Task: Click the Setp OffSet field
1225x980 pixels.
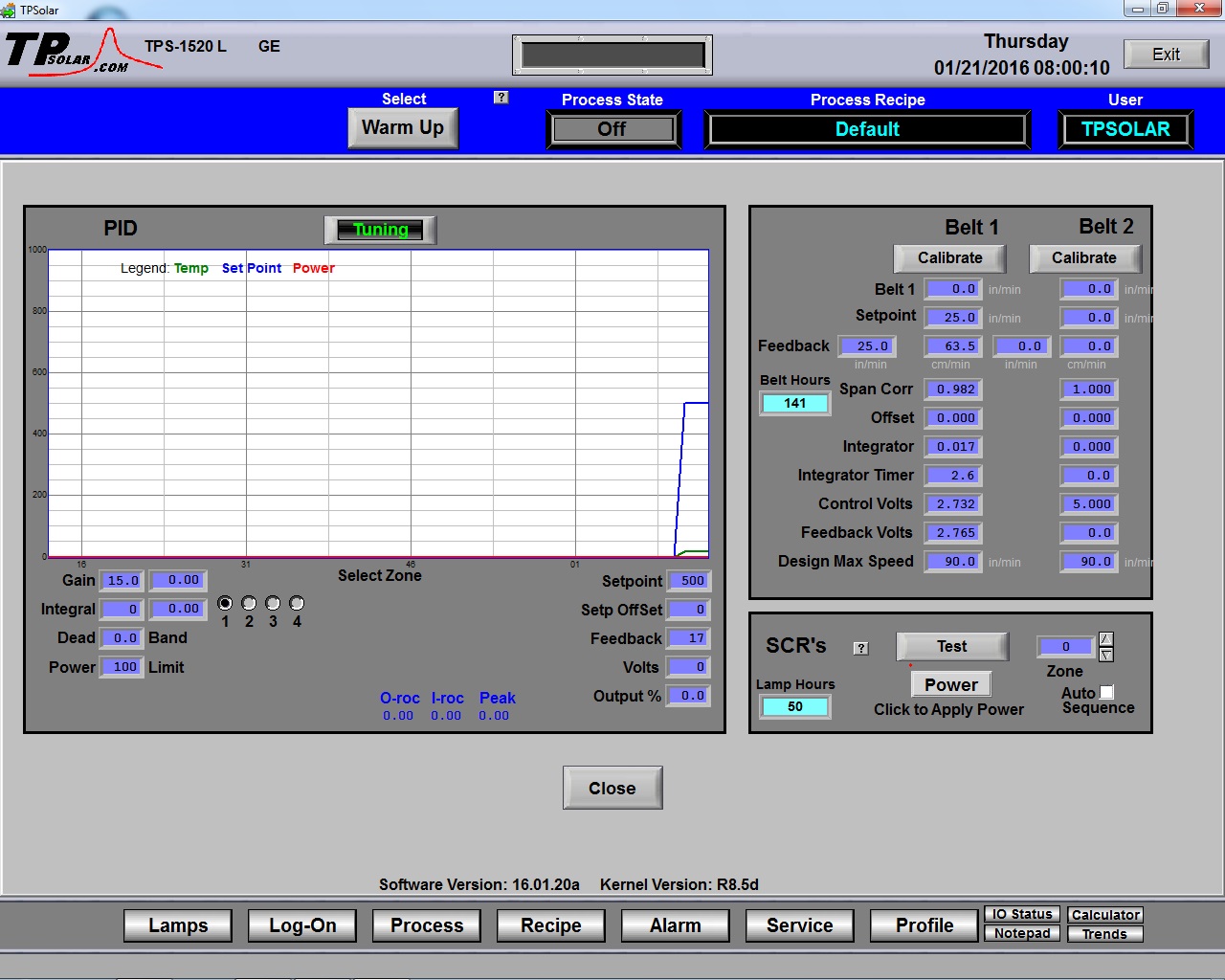Action: click(x=689, y=609)
